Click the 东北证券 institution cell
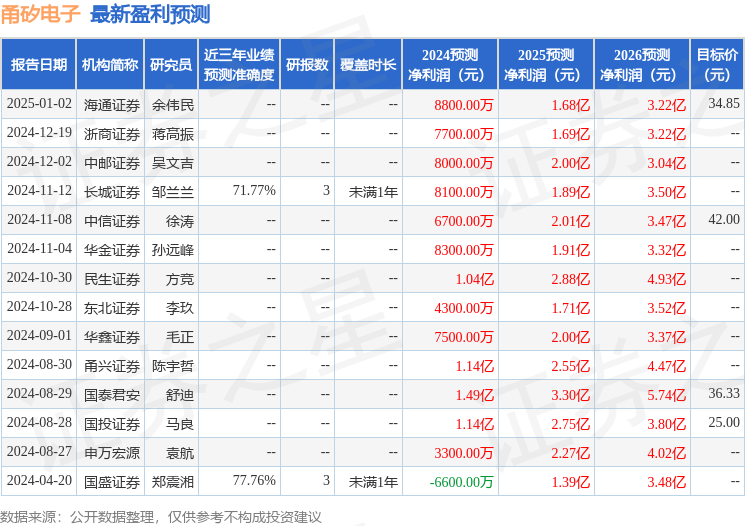The height and width of the screenshot is (526, 745). pos(112,308)
